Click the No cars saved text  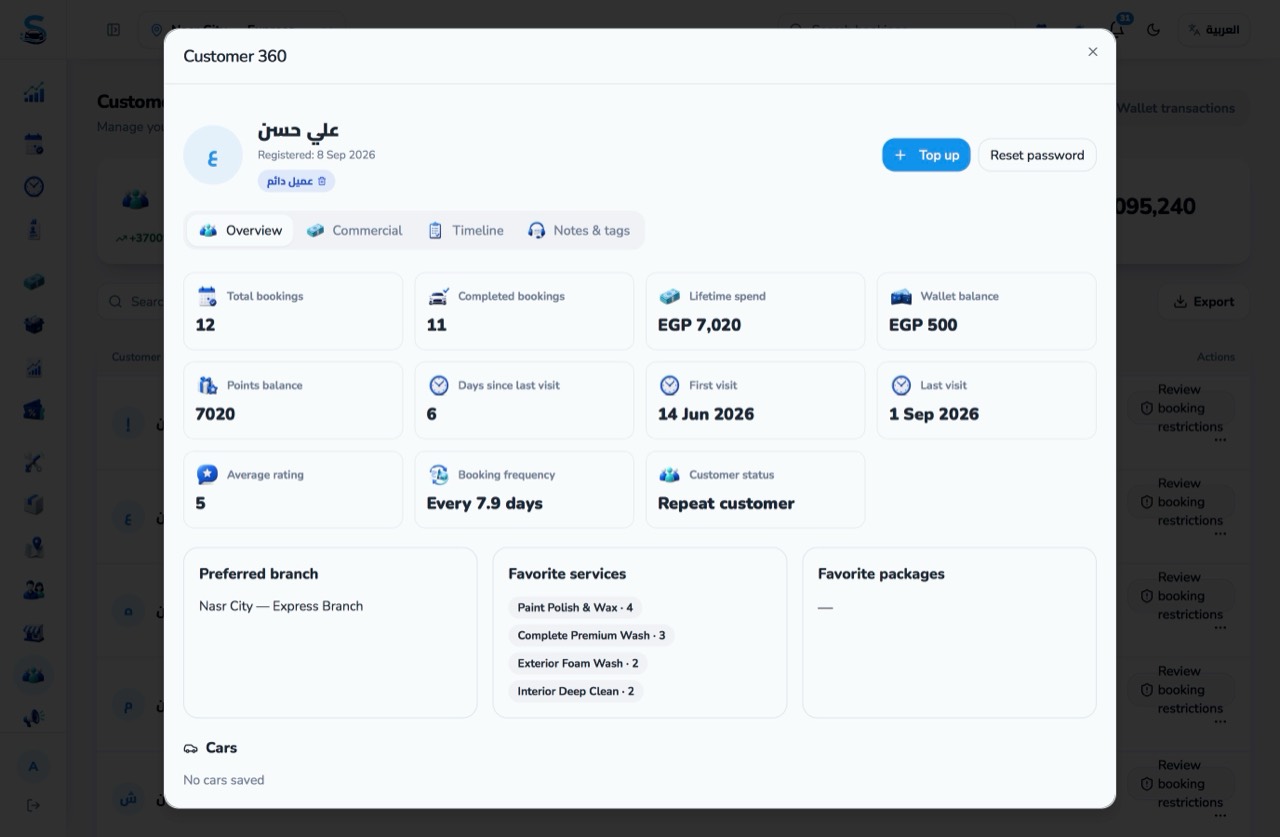[x=224, y=780]
